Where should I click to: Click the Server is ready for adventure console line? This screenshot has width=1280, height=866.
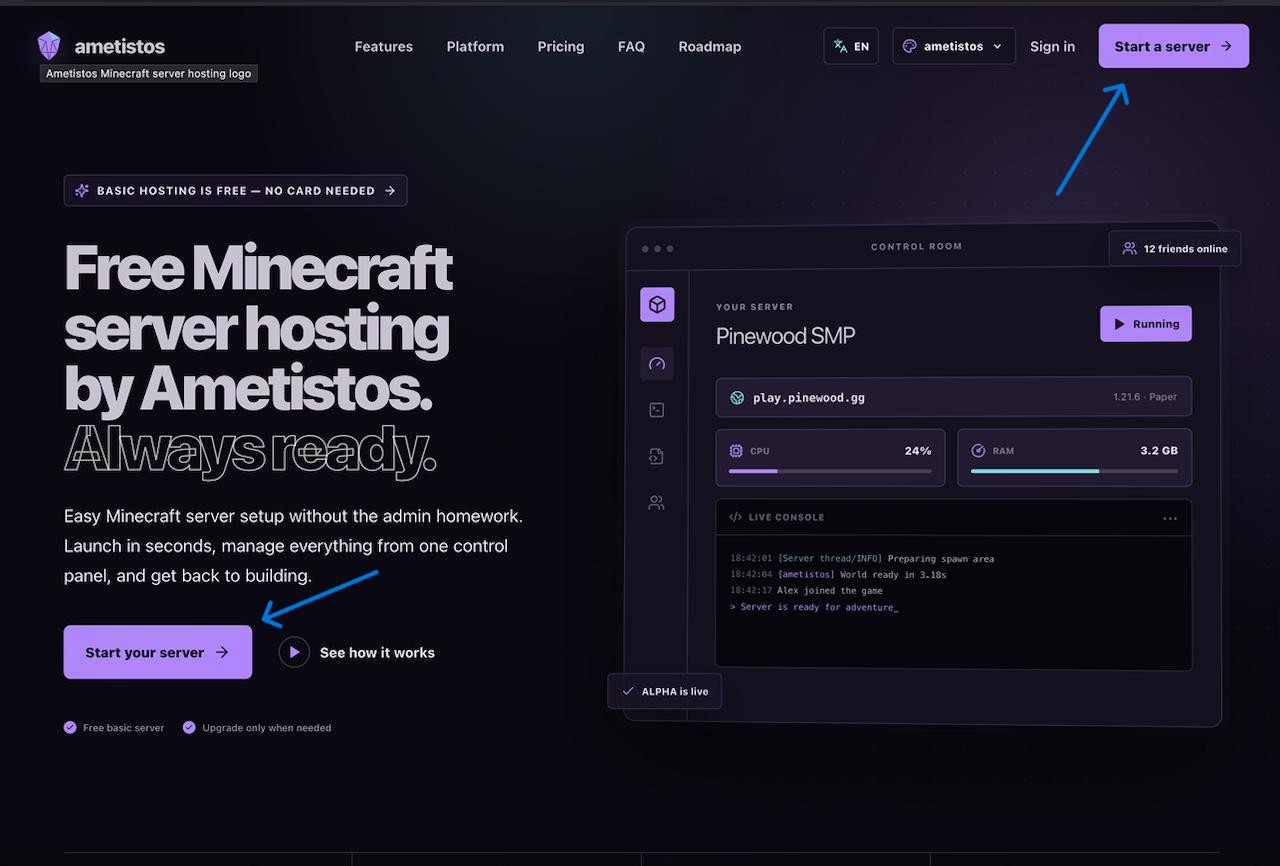pyautogui.click(x=814, y=607)
